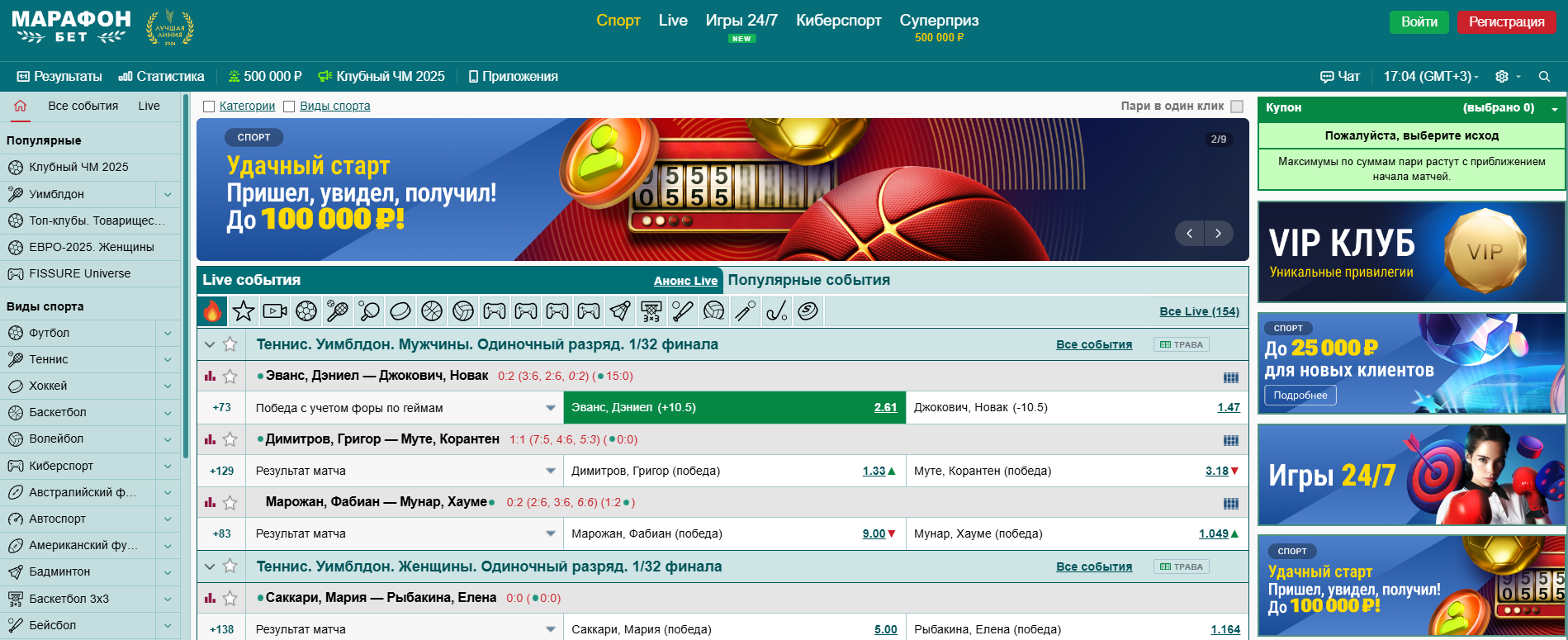
Task: Collapse the Уимблдон Мужчины section chevron
Action: tap(210, 344)
